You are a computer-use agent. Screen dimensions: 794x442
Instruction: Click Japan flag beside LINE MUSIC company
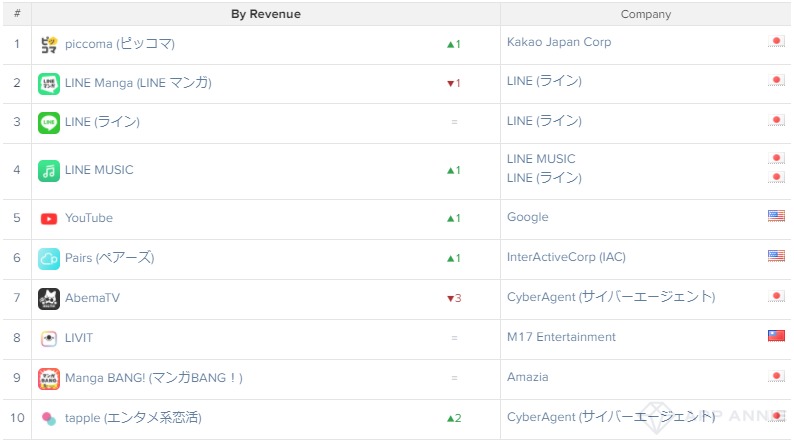click(776, 158)
